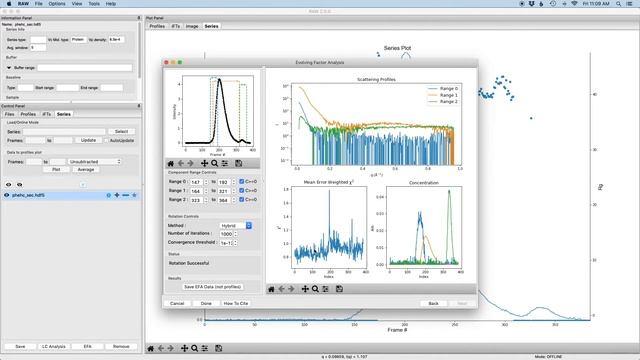
Task: Click home icon in main Series plot toolbar
Action: click(151, 348)
